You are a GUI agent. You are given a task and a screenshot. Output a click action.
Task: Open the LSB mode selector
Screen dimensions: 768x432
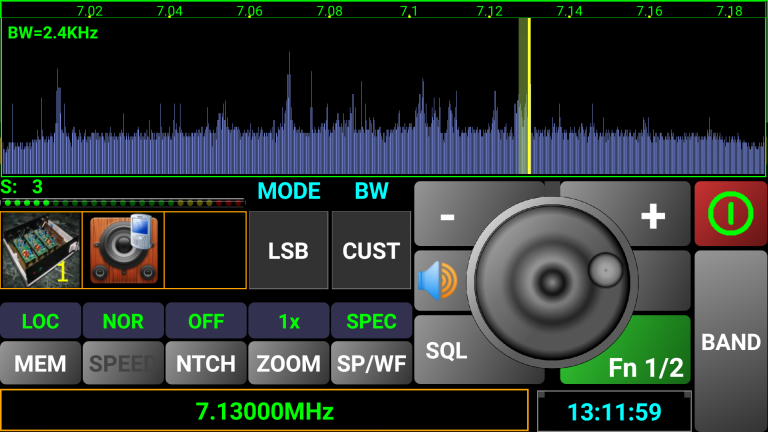[x=288, y=250]
